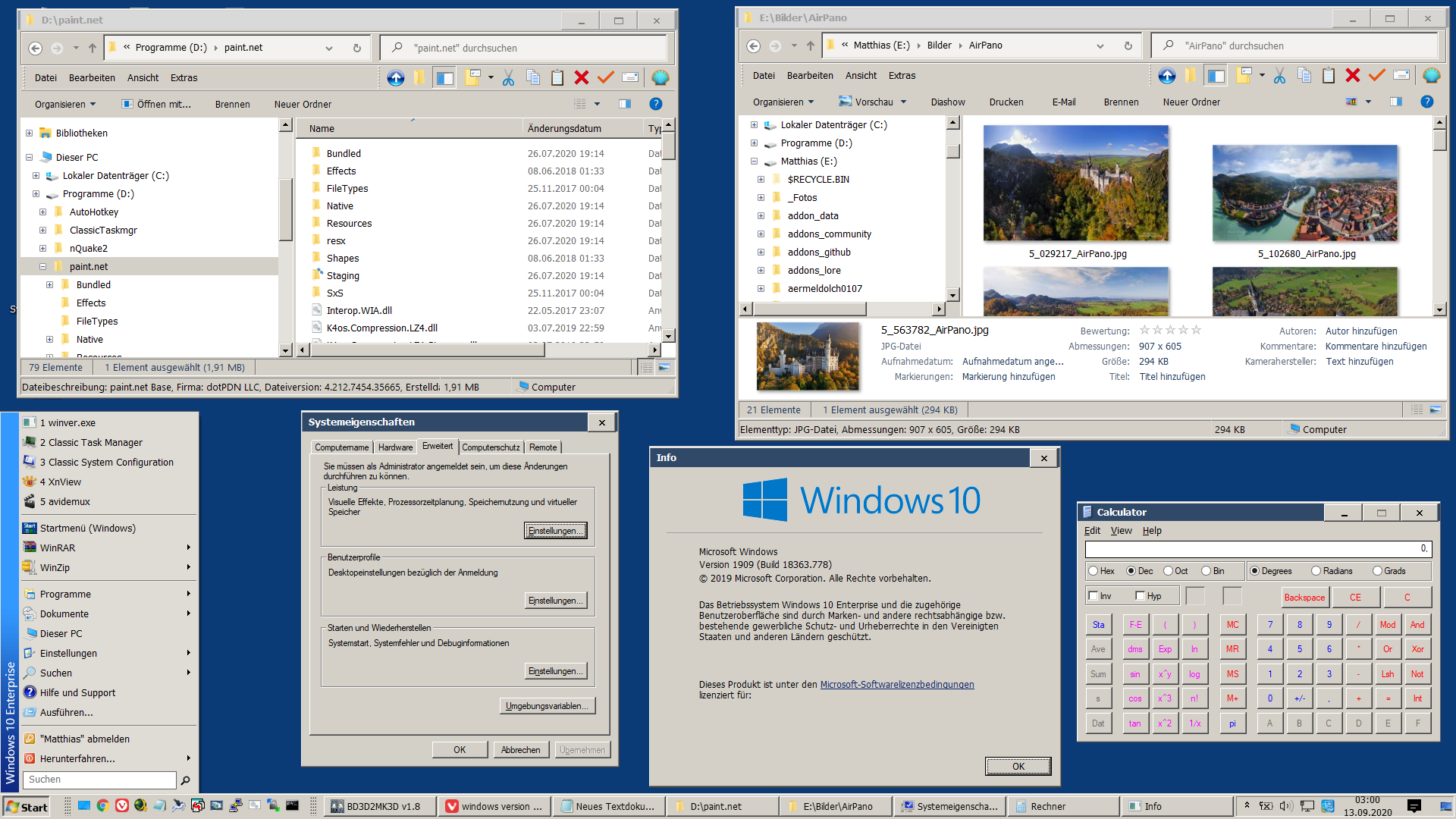Click the search magnifier in Start menu
The image size is (1456, 819).
[185, 780]
